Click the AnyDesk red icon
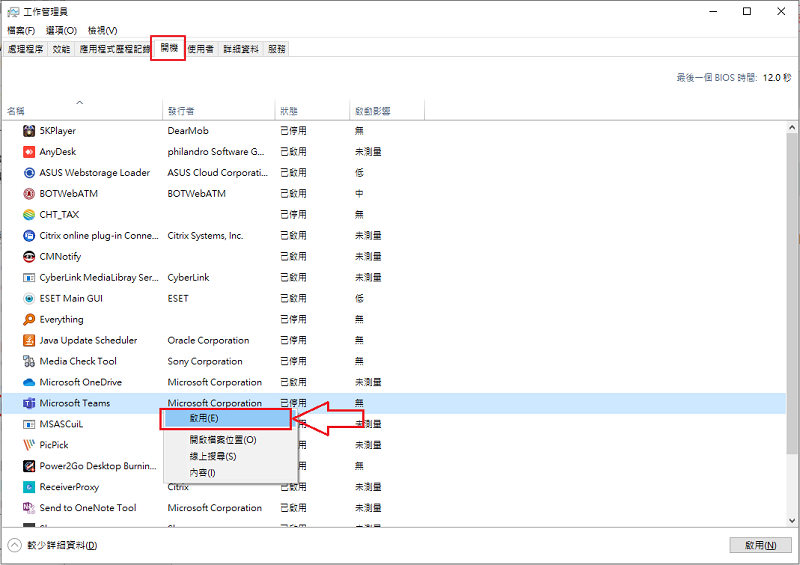The image size is (800, 565). point(29,152)
